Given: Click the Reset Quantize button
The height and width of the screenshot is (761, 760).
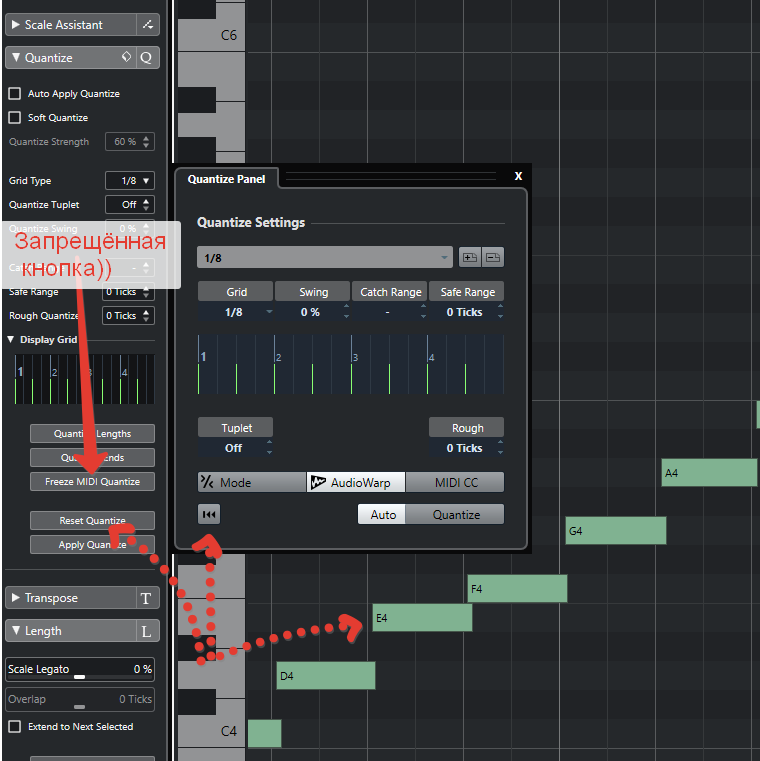Looking at the screenshot, I should tap(92, 520).
